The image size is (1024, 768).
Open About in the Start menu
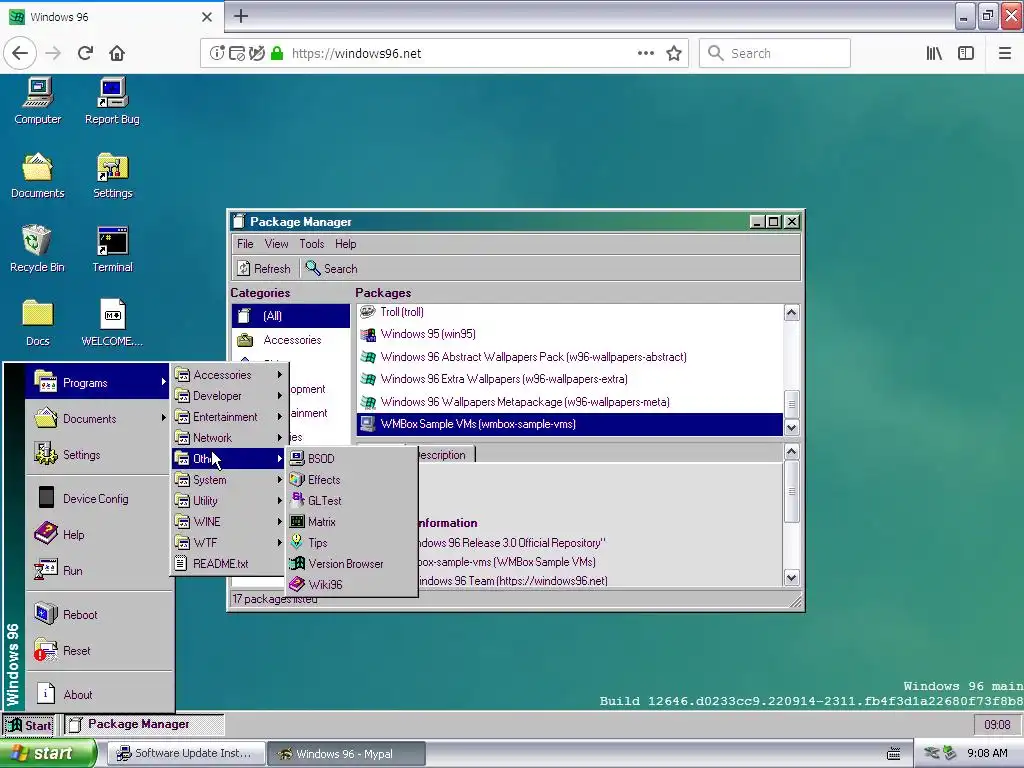(98, 694)
